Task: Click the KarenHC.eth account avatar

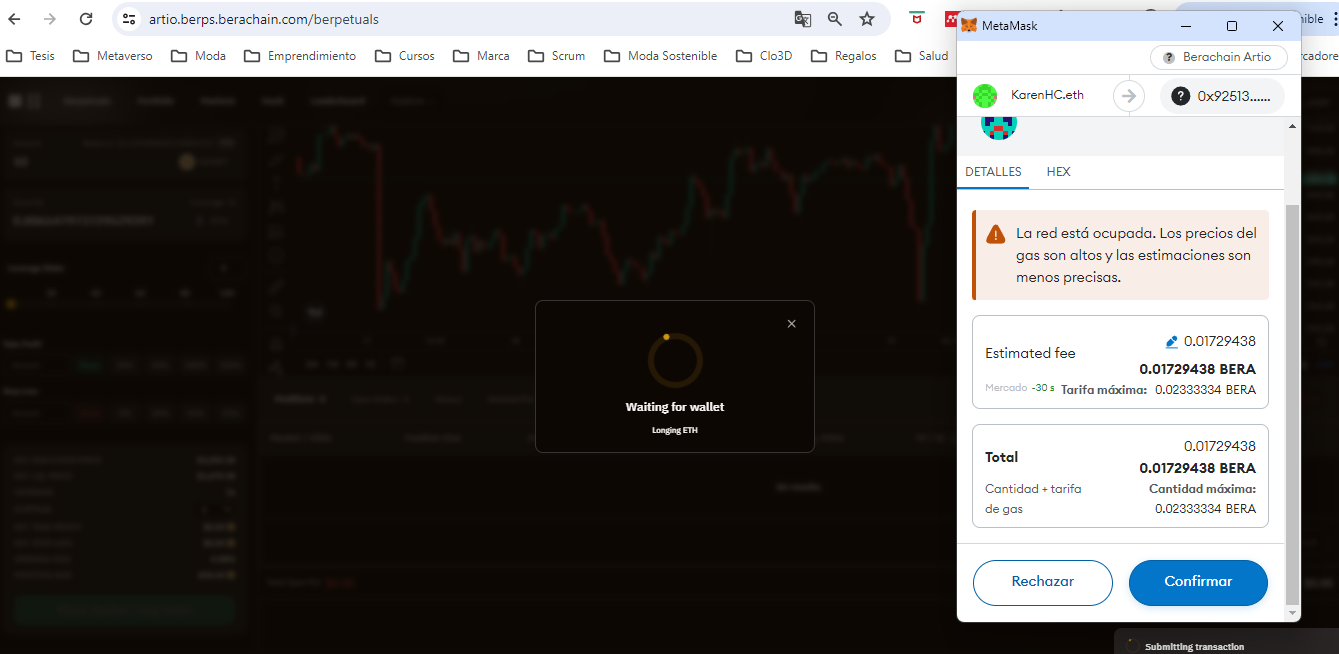Action: pyautogui.click(x=985, y=96)
